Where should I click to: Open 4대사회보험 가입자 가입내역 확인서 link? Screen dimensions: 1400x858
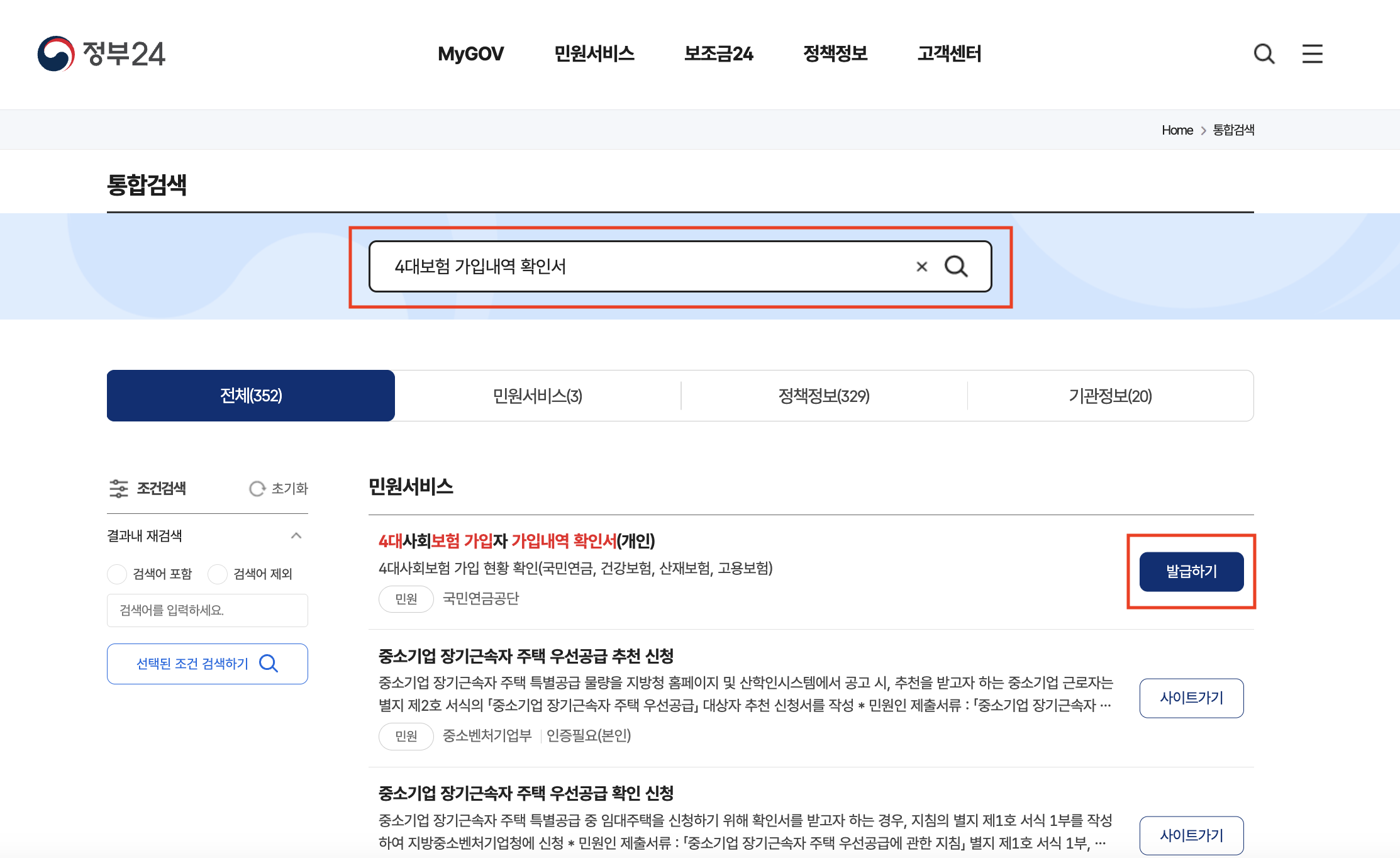click(x=516, y=541)
